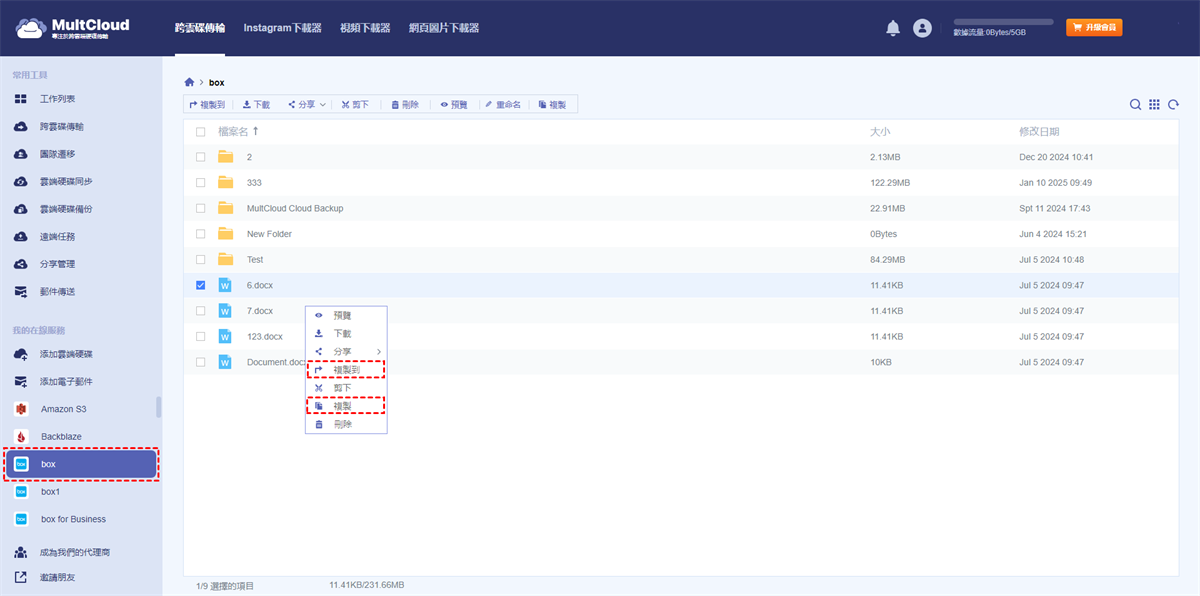Click the notification bell icon
Screen dimensions: 1200x596
click(x=893, y=29)
